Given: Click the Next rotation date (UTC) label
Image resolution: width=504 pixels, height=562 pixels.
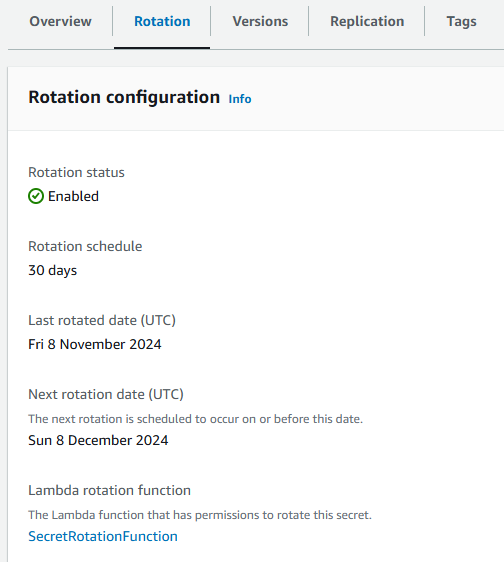Looking at the screenshot, I should coord(106,394).
